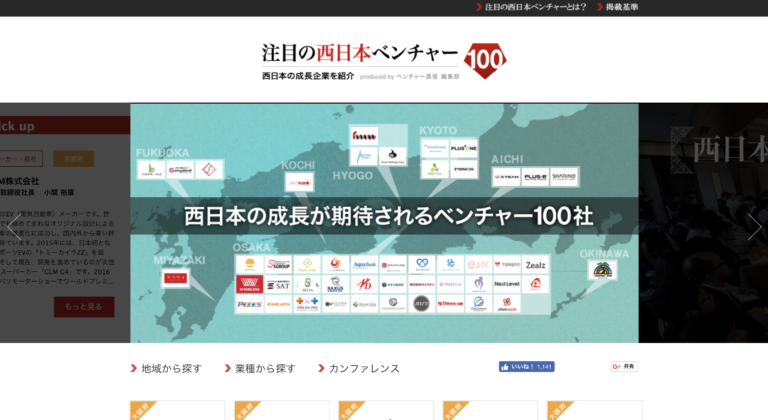Open the dark conference slide on the right
Image resolution: width=768 pixels, height=420 pixels.
(x=703, y=223)
